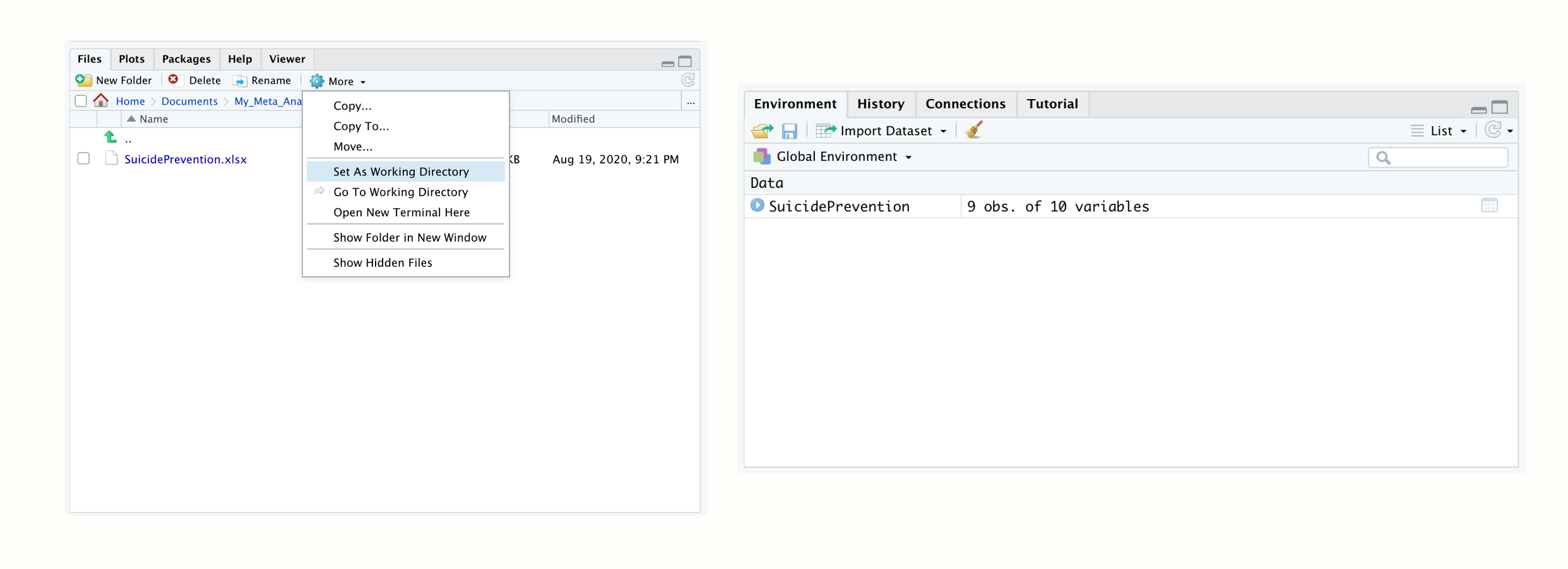This screenshot has width=1568, height=569.
Task: Click the Home icon in the path breadcrumb
Action: (x=101, y=101)
